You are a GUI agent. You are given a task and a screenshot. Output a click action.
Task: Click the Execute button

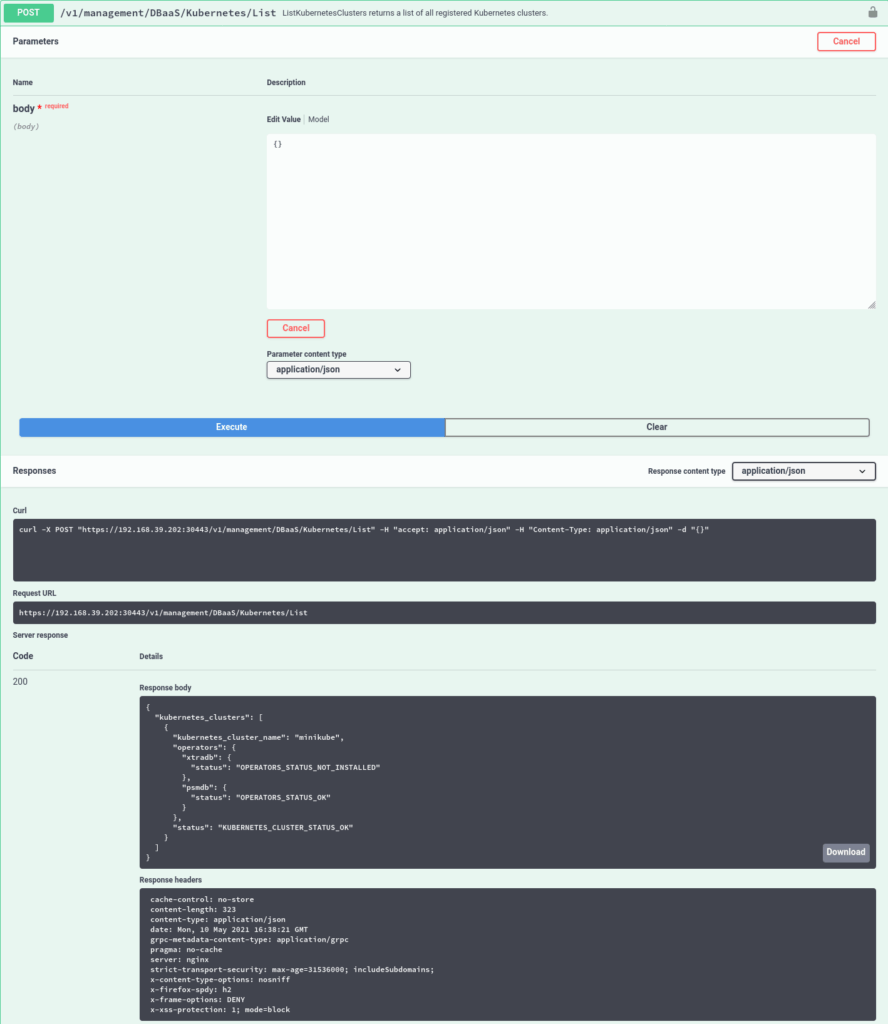[231, 427]
